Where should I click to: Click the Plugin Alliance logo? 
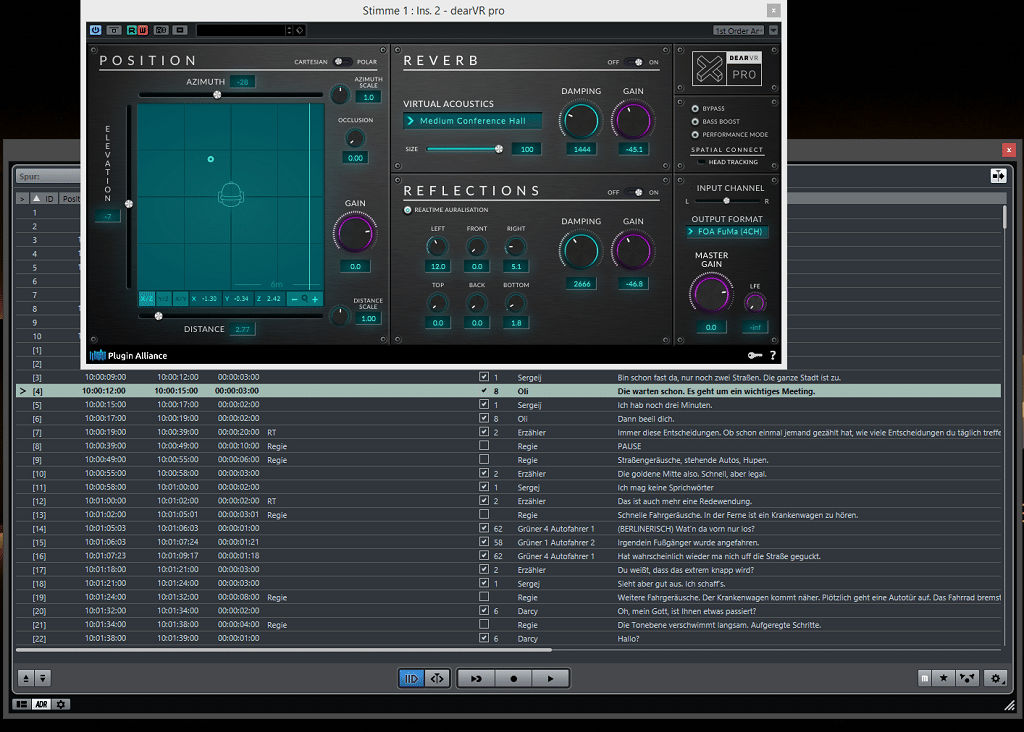(x=129, y=355)
